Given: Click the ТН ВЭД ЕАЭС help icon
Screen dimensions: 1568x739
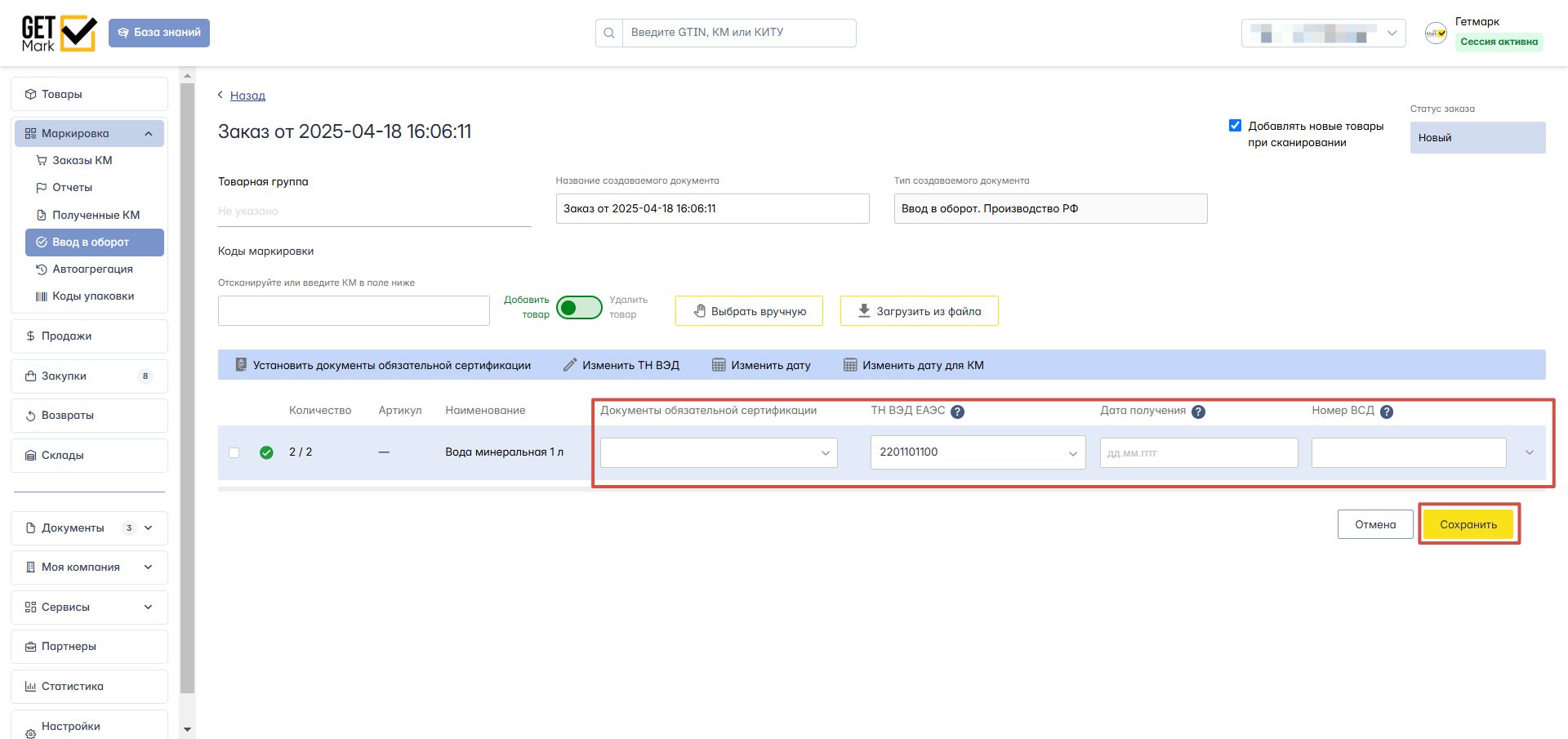Looking at the screenshot, I should pos(958,412).
